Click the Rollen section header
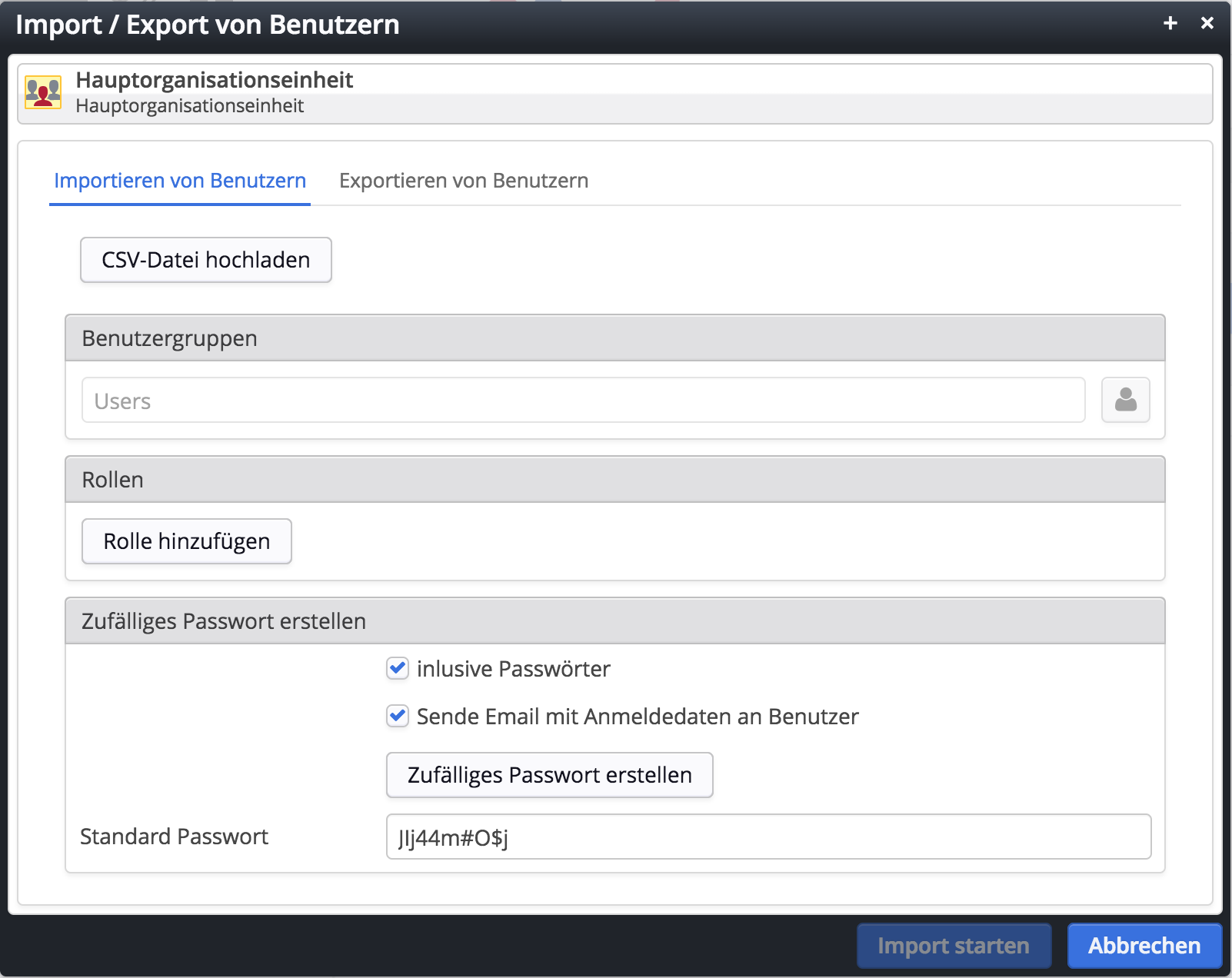 (x=614, y=480)
